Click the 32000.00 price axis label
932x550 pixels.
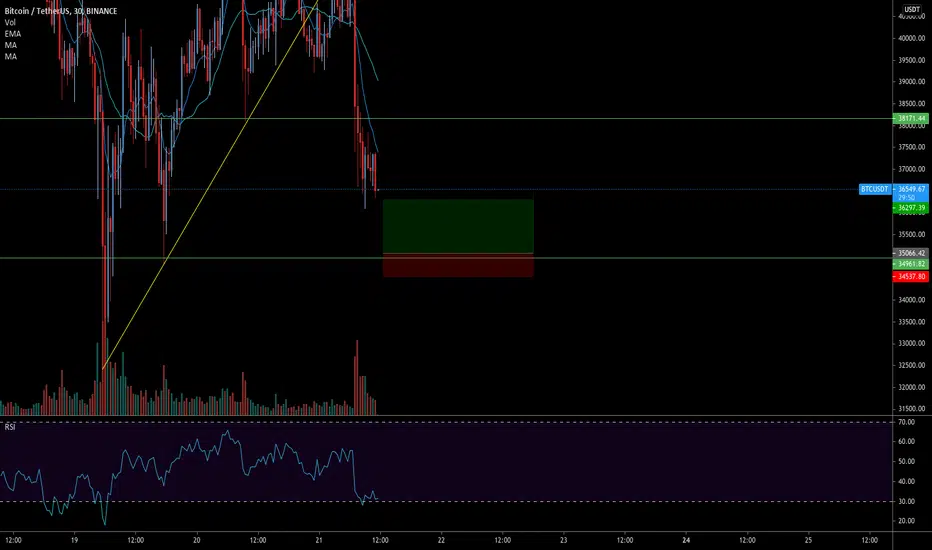tap(912, 387)
